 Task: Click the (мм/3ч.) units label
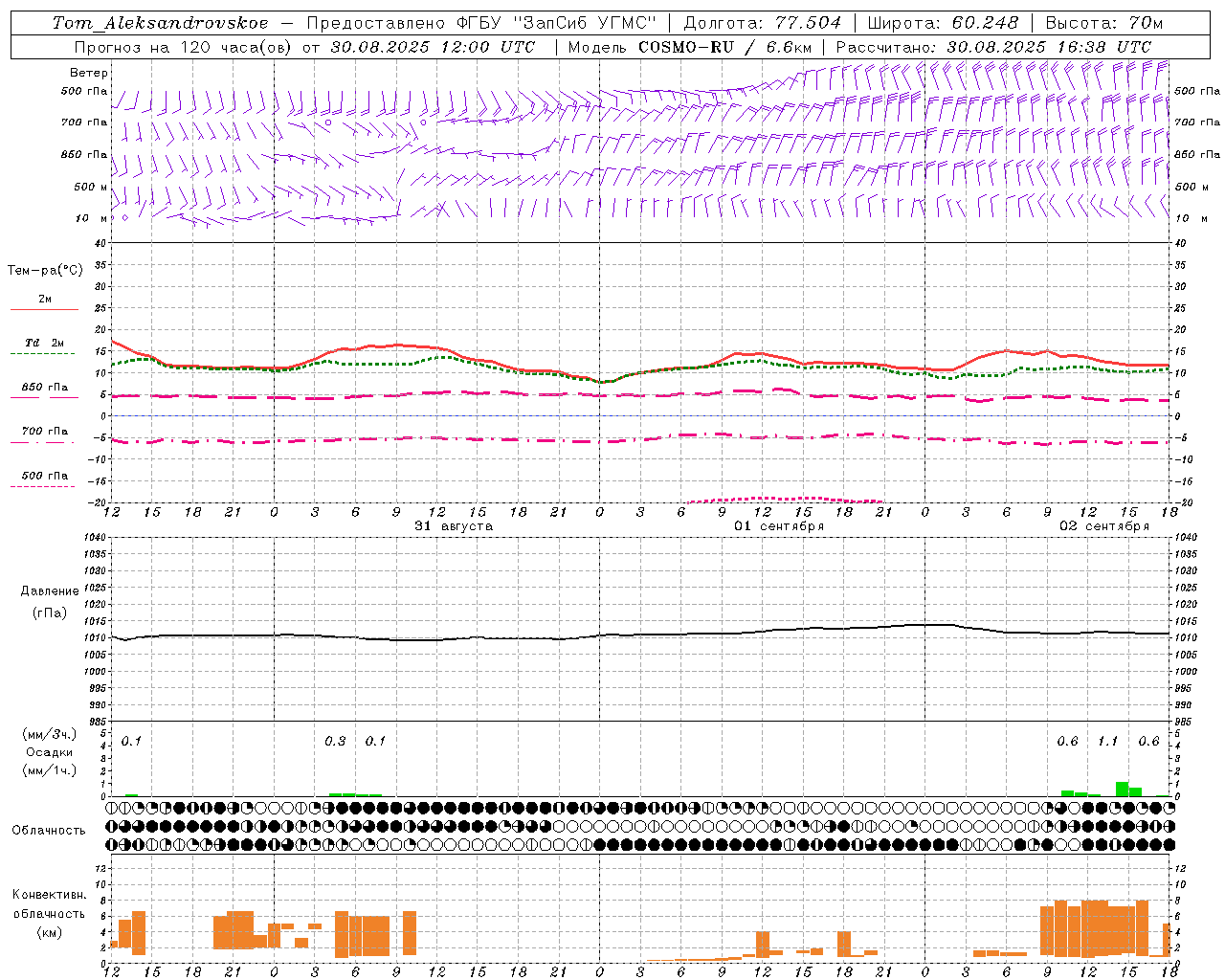click(50, 734)
